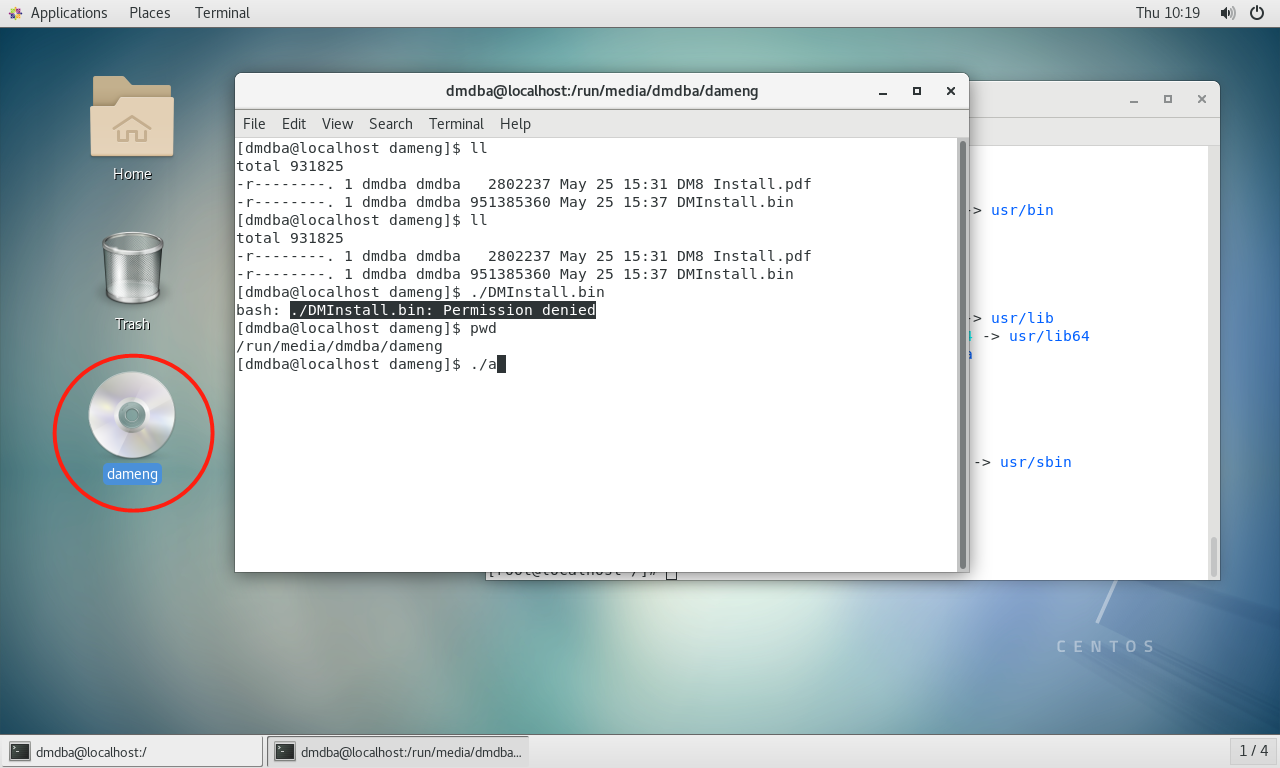
Task: Open the Help menu in terminal
Action: point(515,124)
